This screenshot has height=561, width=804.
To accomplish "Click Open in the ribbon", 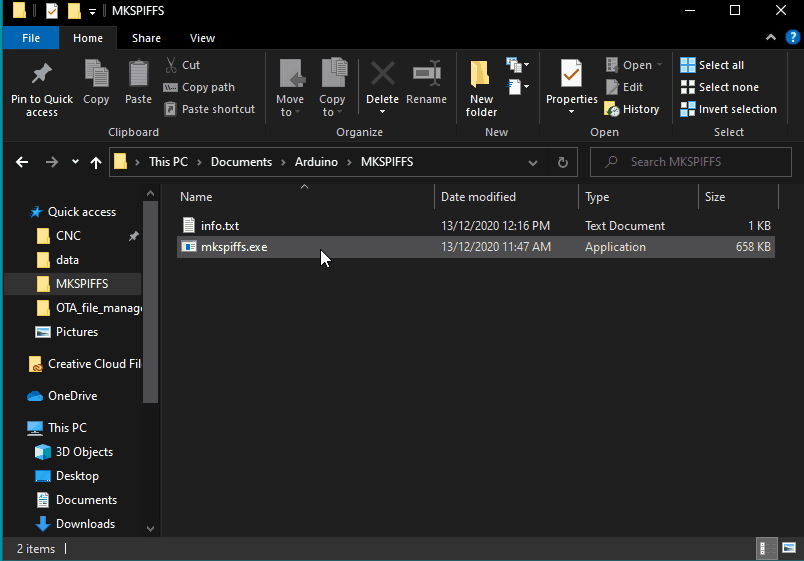I will 634,65.
